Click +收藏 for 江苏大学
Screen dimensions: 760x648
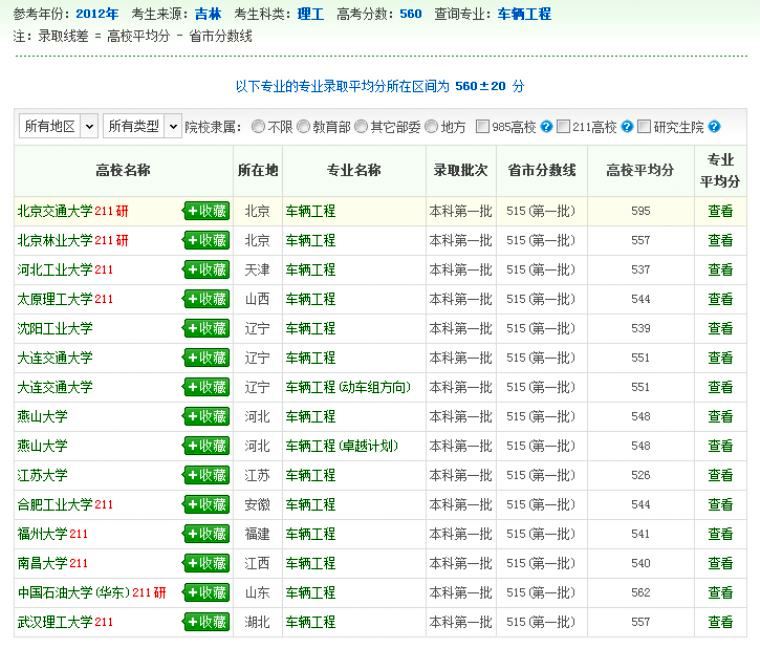206,475
